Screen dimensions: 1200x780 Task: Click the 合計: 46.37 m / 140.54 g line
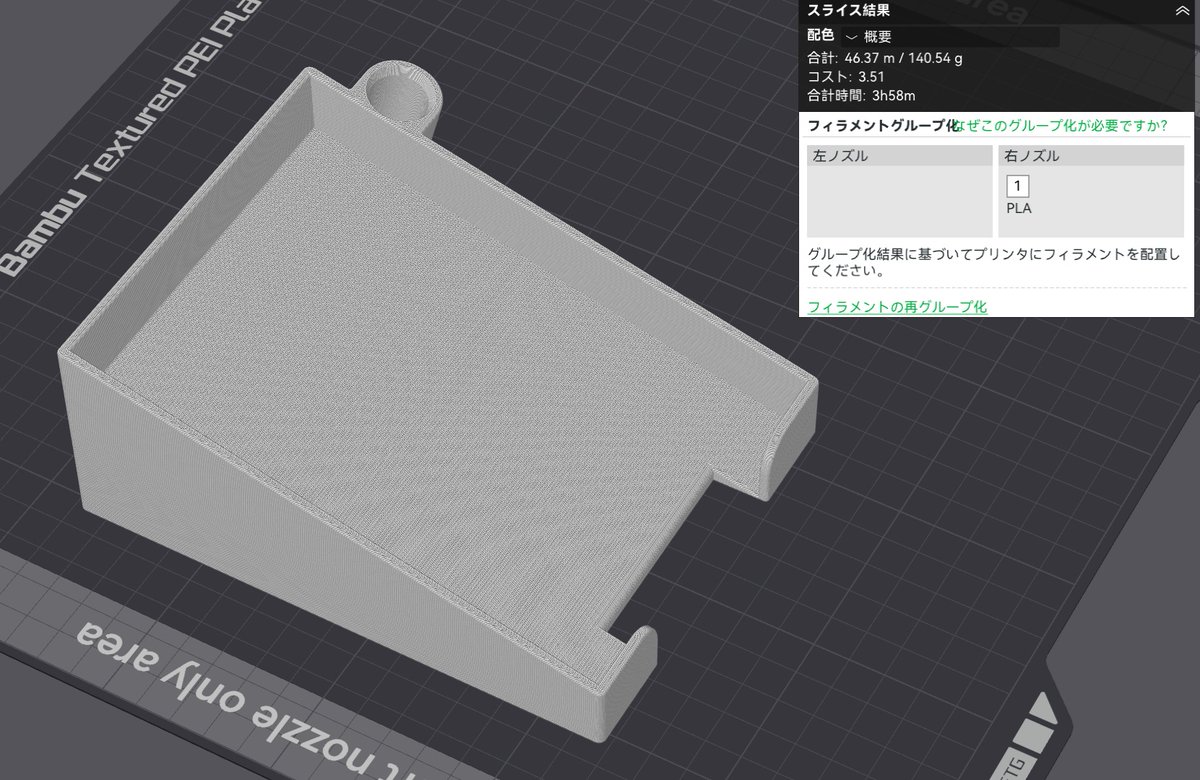[x=885, y=58]
